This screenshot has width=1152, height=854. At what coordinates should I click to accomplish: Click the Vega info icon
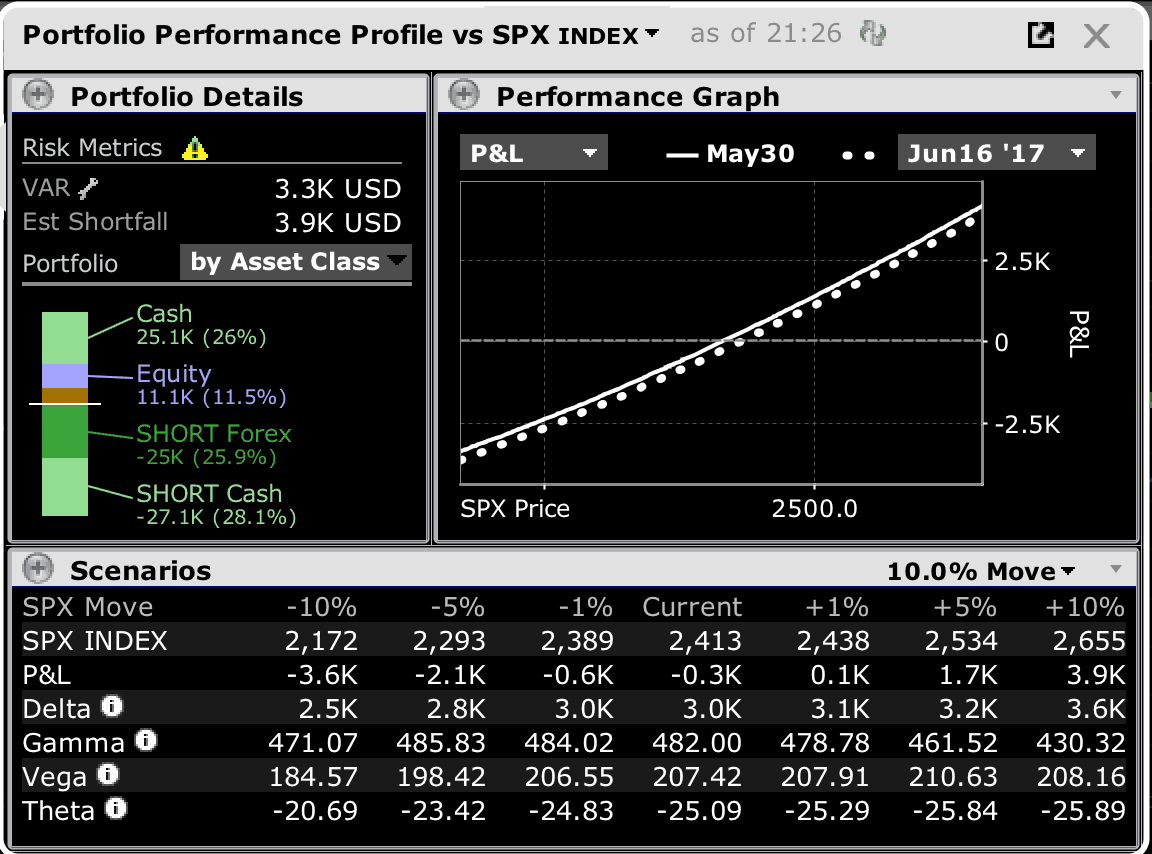click(107, 775)
